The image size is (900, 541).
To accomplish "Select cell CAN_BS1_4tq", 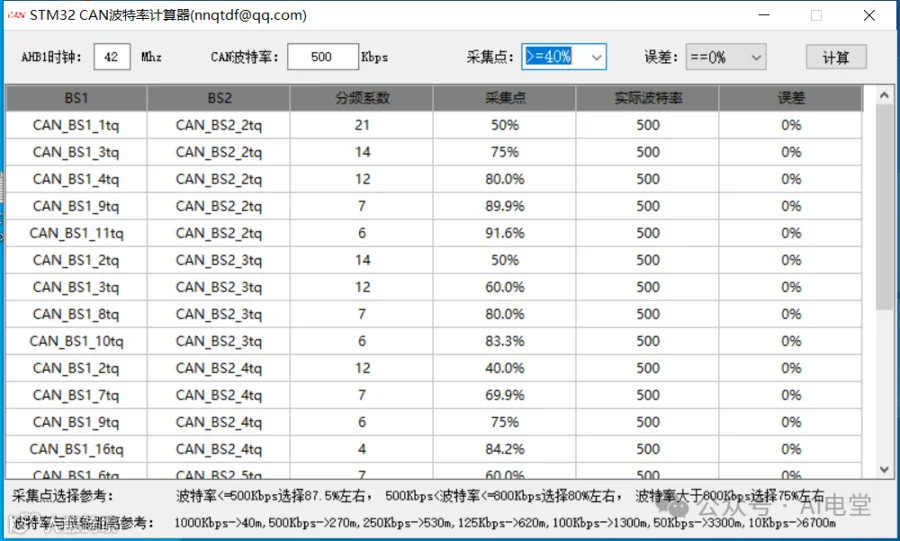I will 76,179.
